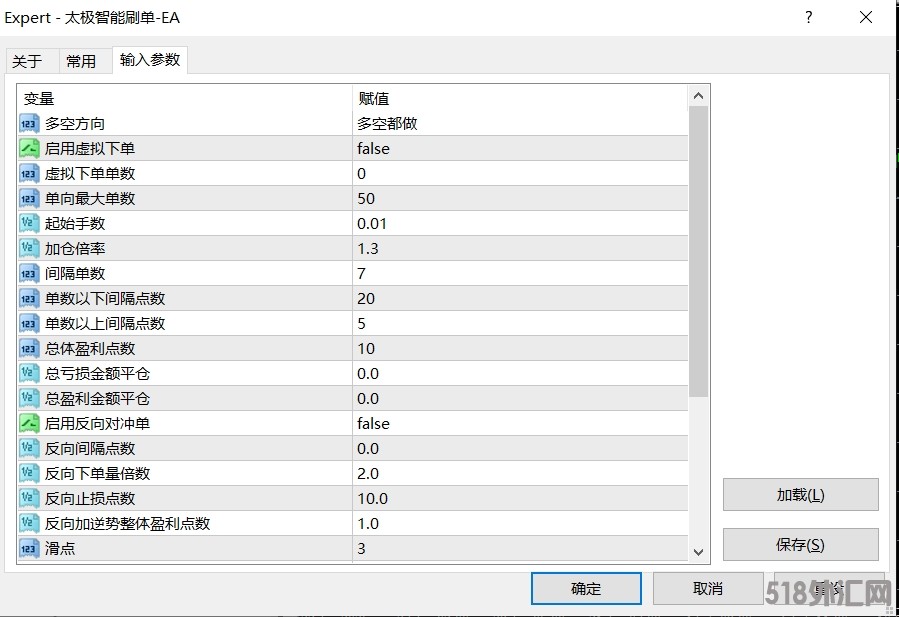The width and height of the screenshot is (899, 617).
Task: Click the value 2.0 of 反向下单量倍数
Action: point(368,474)
